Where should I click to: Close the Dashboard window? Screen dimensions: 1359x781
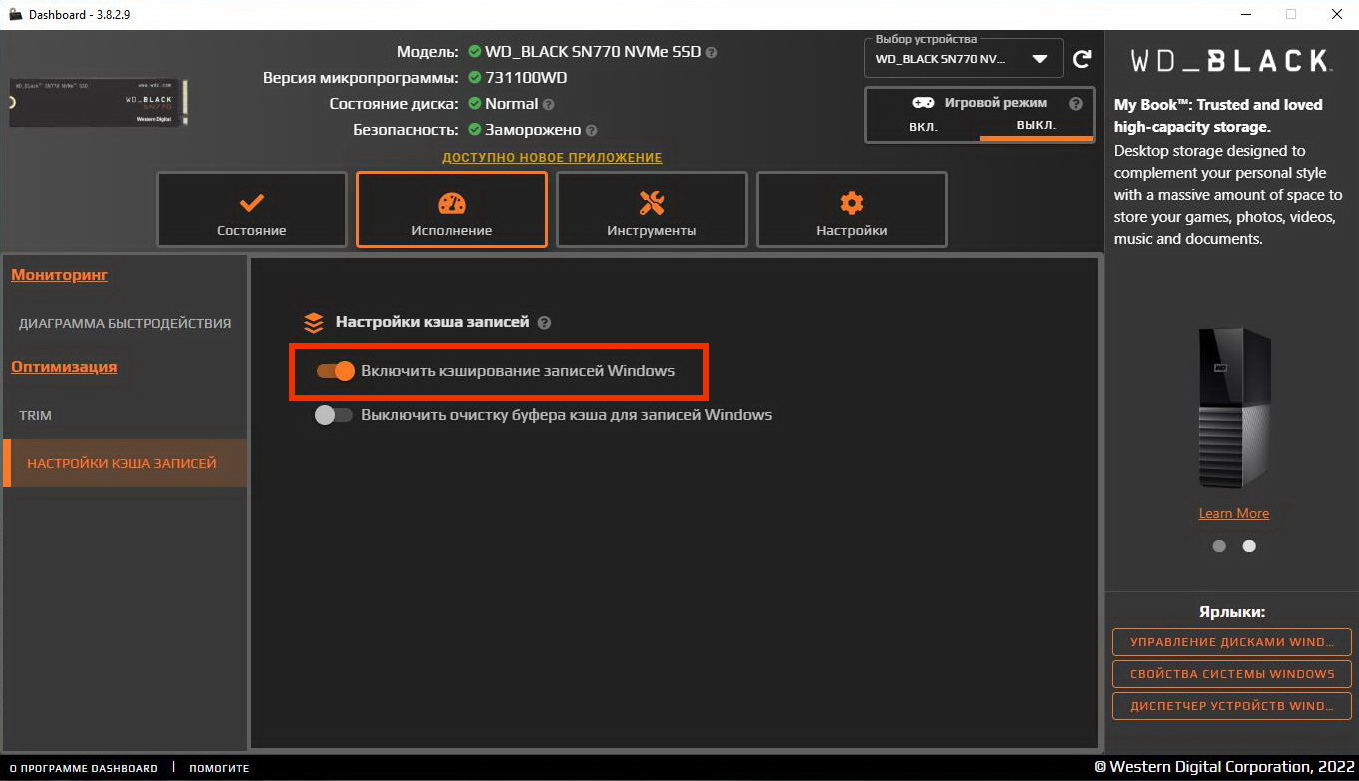click(1336, 14)
